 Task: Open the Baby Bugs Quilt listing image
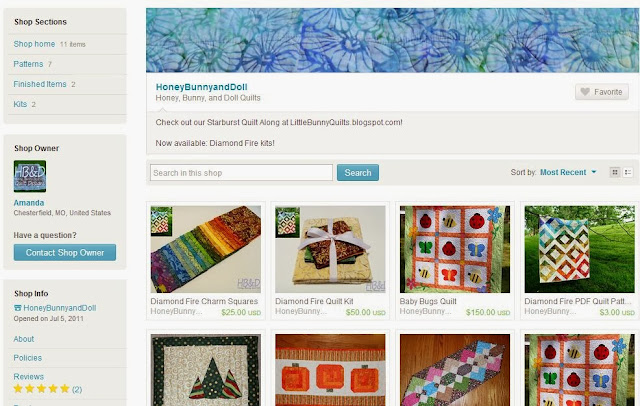pyautogui.click(x=455, y=249)
